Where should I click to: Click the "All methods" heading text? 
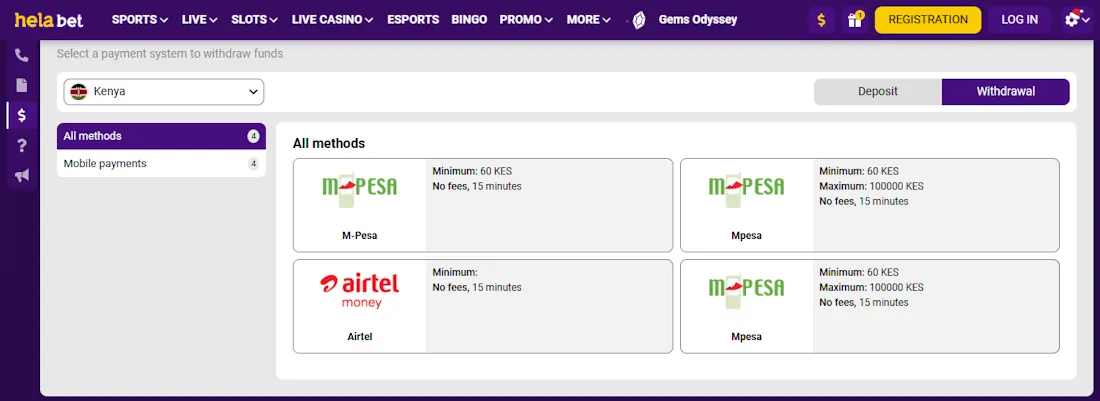(328, 144)
